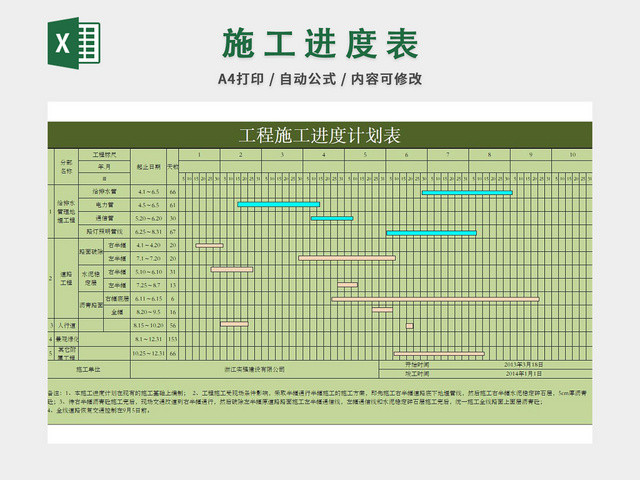This screenshot has height=480, width=640.
Task: Select date range cell 8.15~10.20
Action: coord(149,325)
